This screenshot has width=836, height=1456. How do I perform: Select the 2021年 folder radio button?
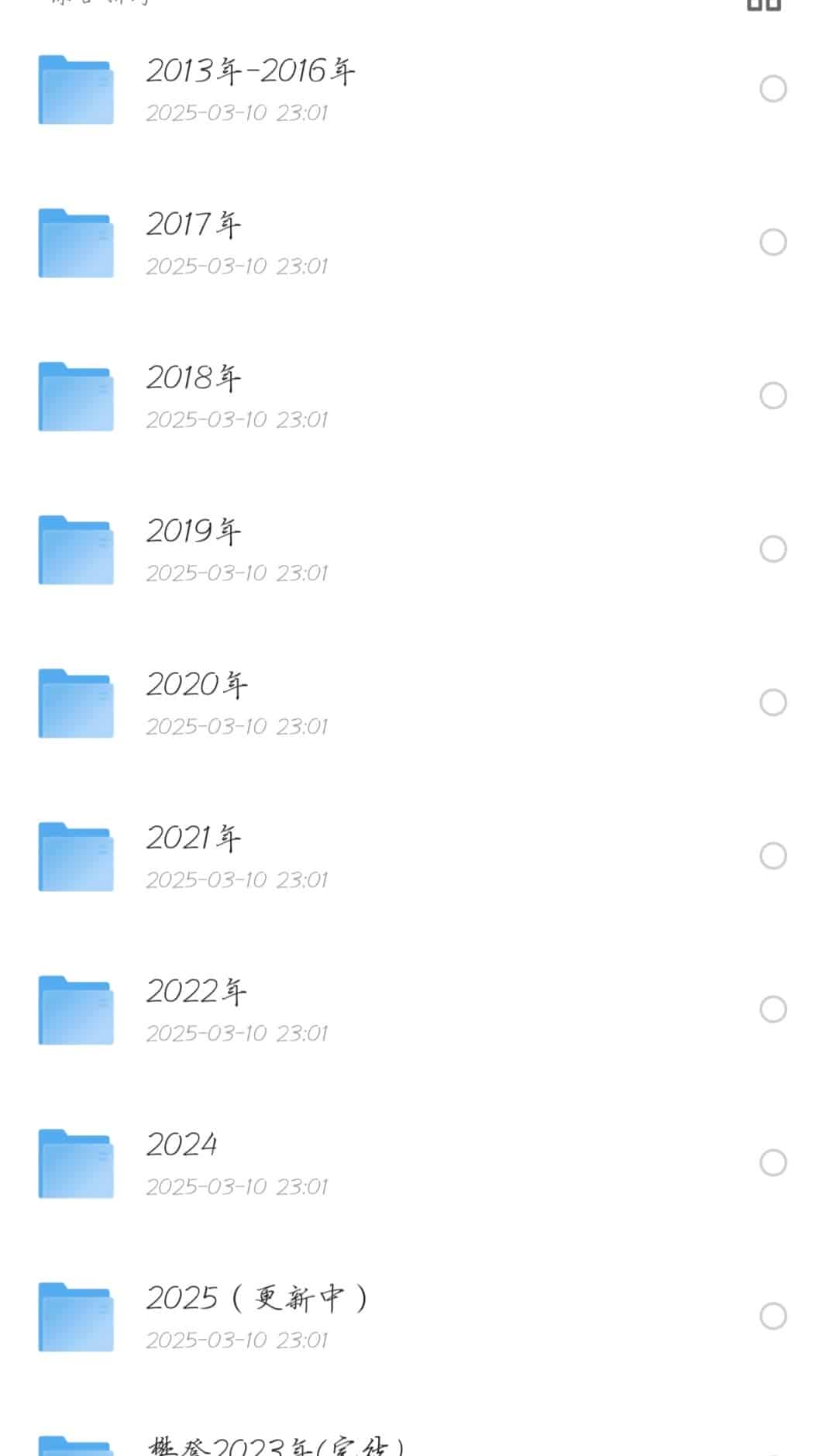click(773, 856)
